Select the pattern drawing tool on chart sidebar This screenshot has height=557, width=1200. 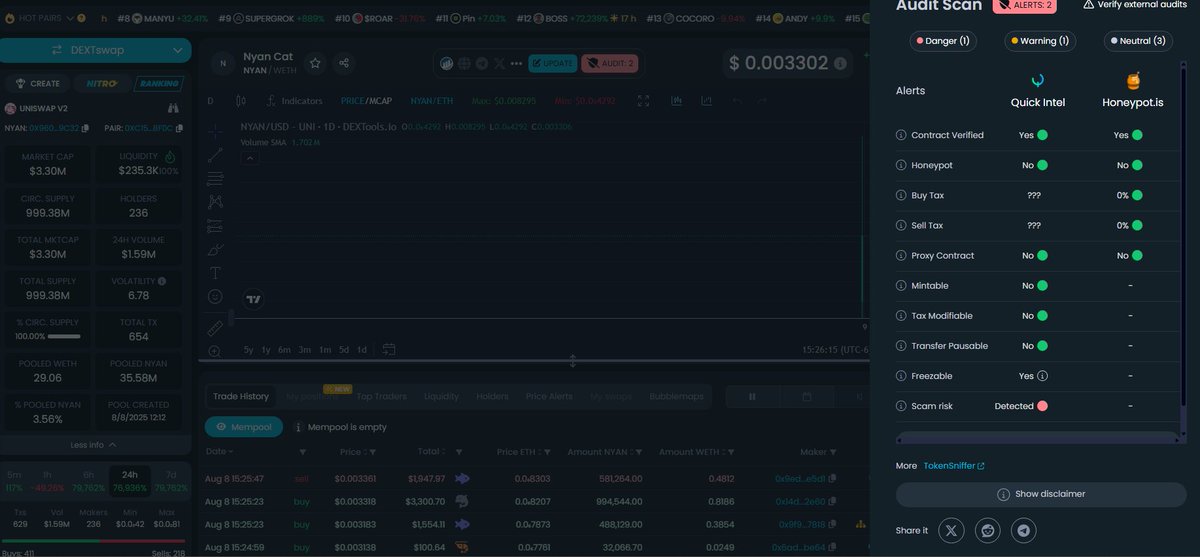(x=215, y=202)
